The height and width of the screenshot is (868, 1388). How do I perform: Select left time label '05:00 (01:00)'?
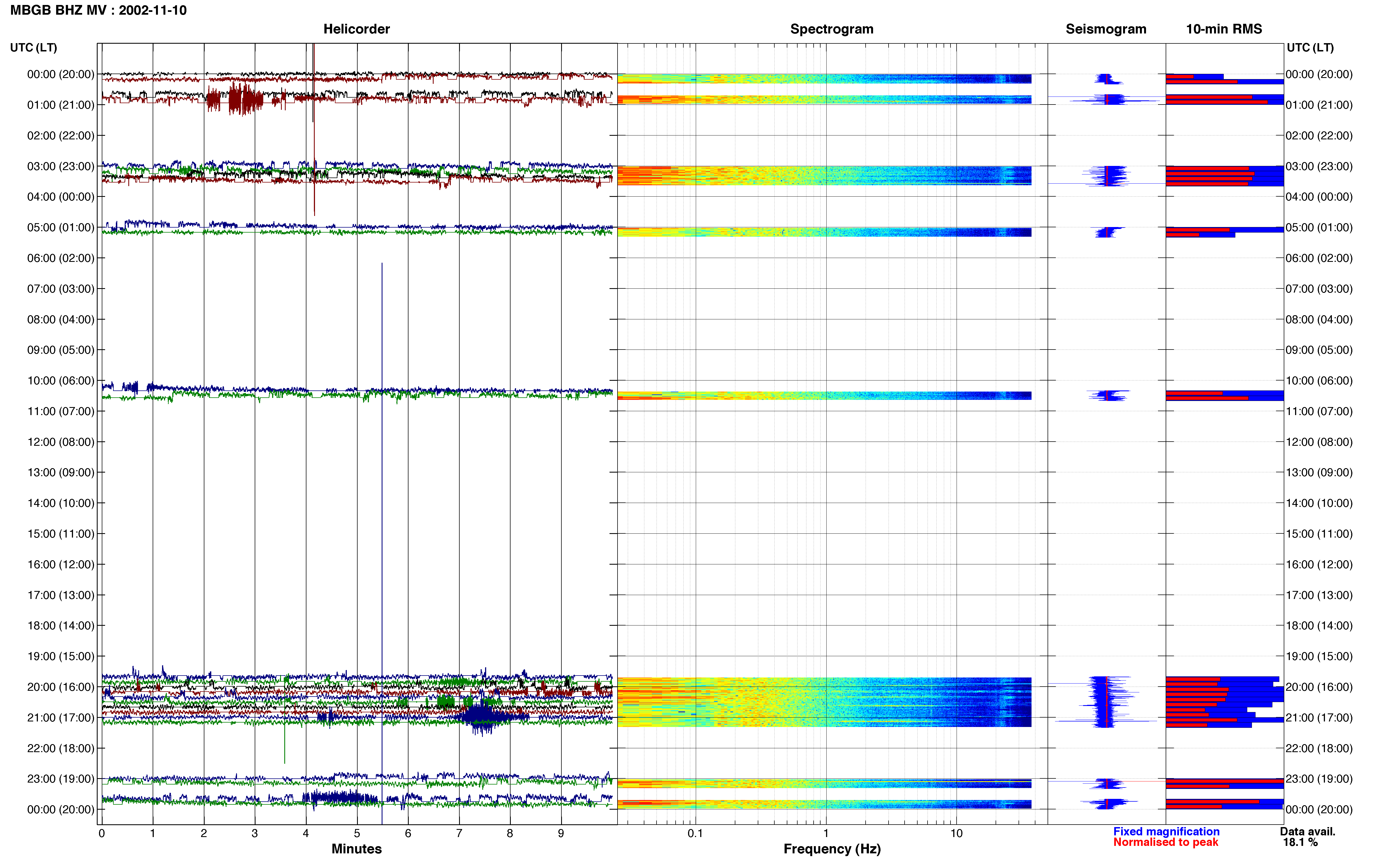point(61,227)
